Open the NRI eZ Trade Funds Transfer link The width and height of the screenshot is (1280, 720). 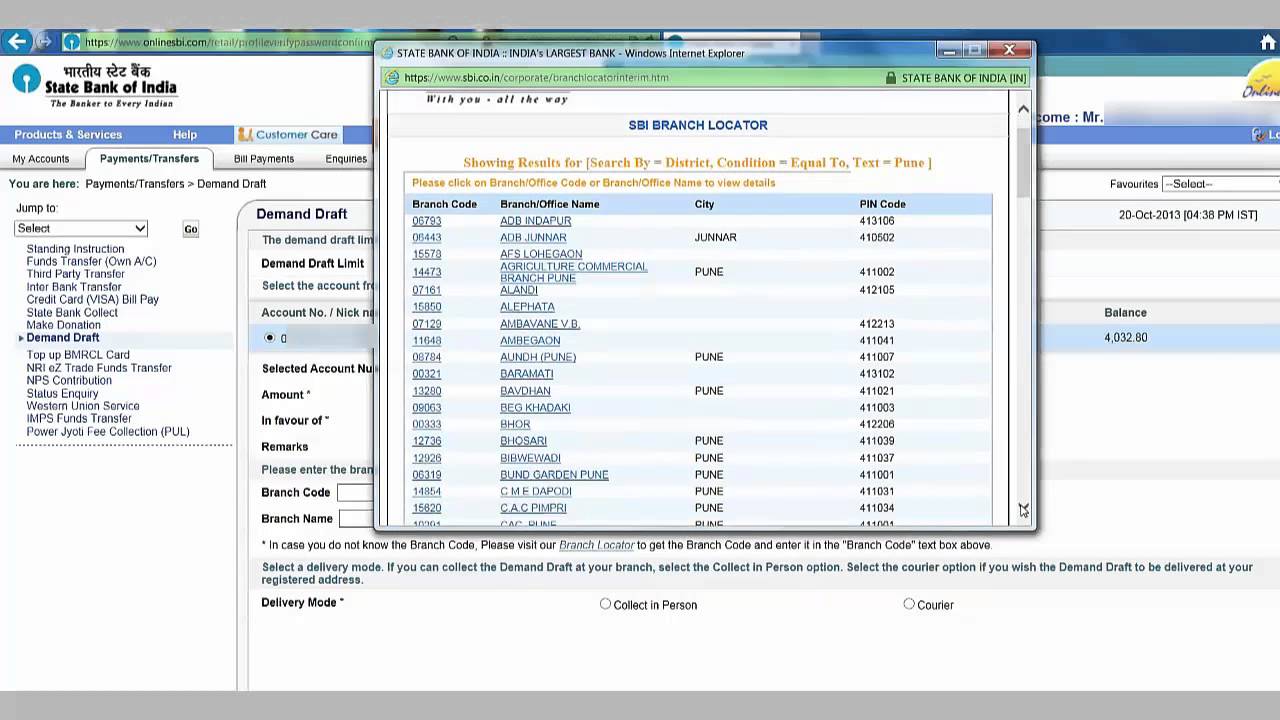tap(99, 368)
